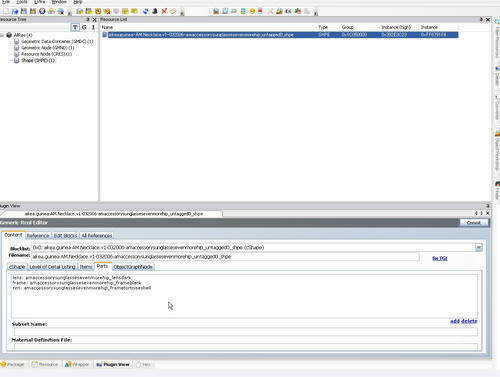Viewport: 500px width, 377px height.
Task: Click the Subset Name input field
Action: [246, 332]
